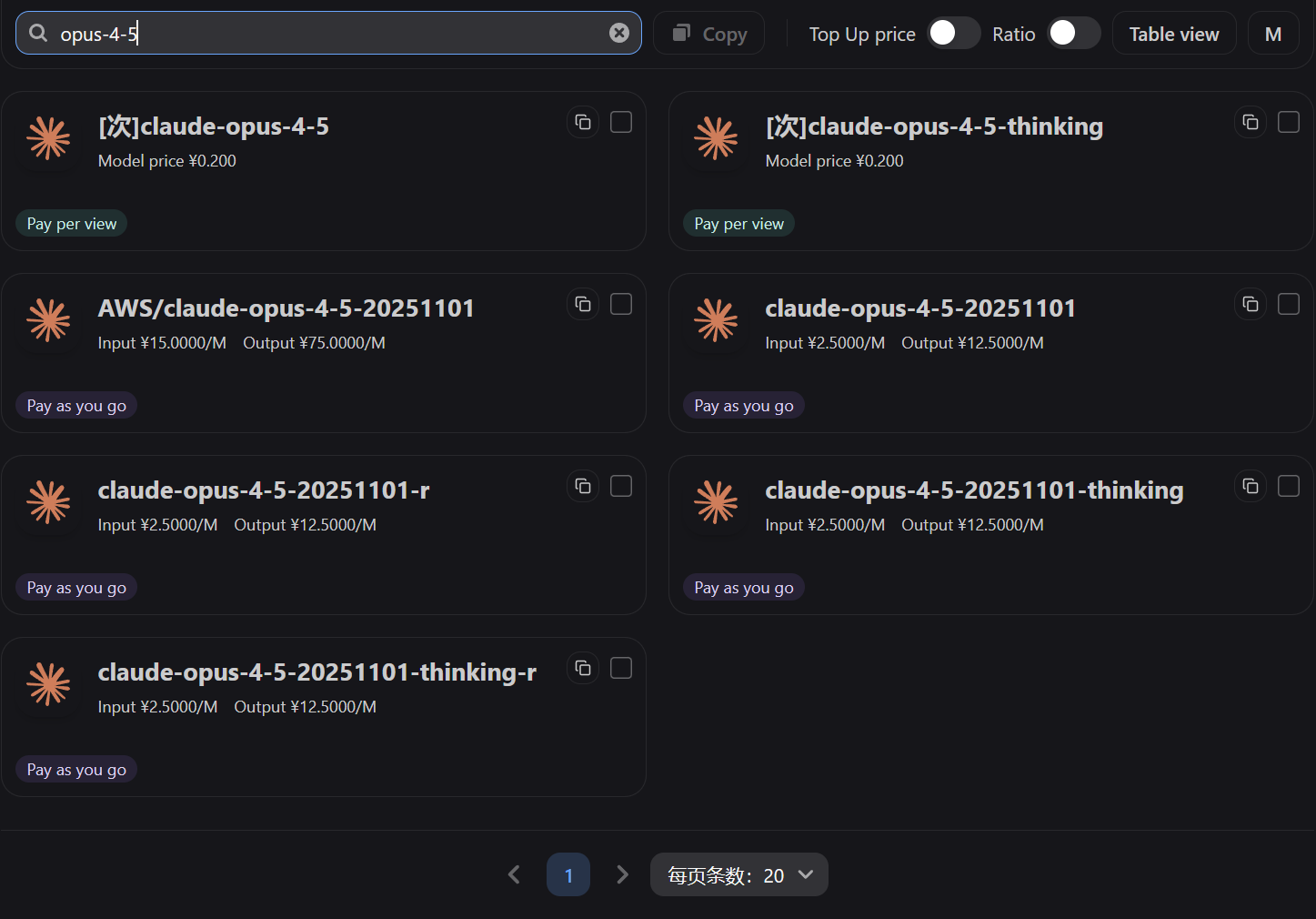1316x919 pixels.
Task: Click the [次]claude-opus-4-5-thinking Claude logo
Action: point(717,138)
